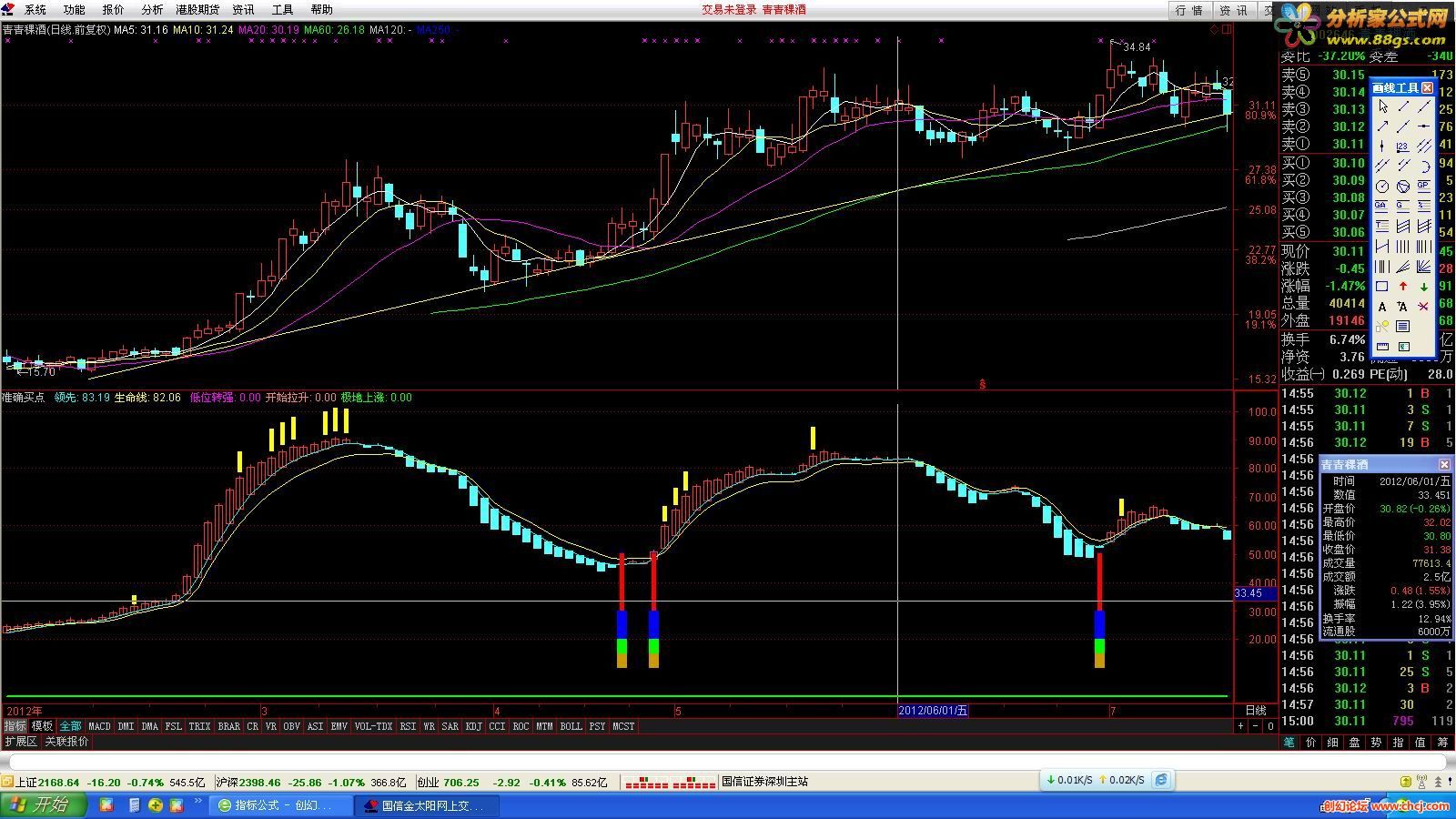Viewport: 1456px width, 819px height.
Task: Select the Gann fan lines tool
Action: point(1424,266)
